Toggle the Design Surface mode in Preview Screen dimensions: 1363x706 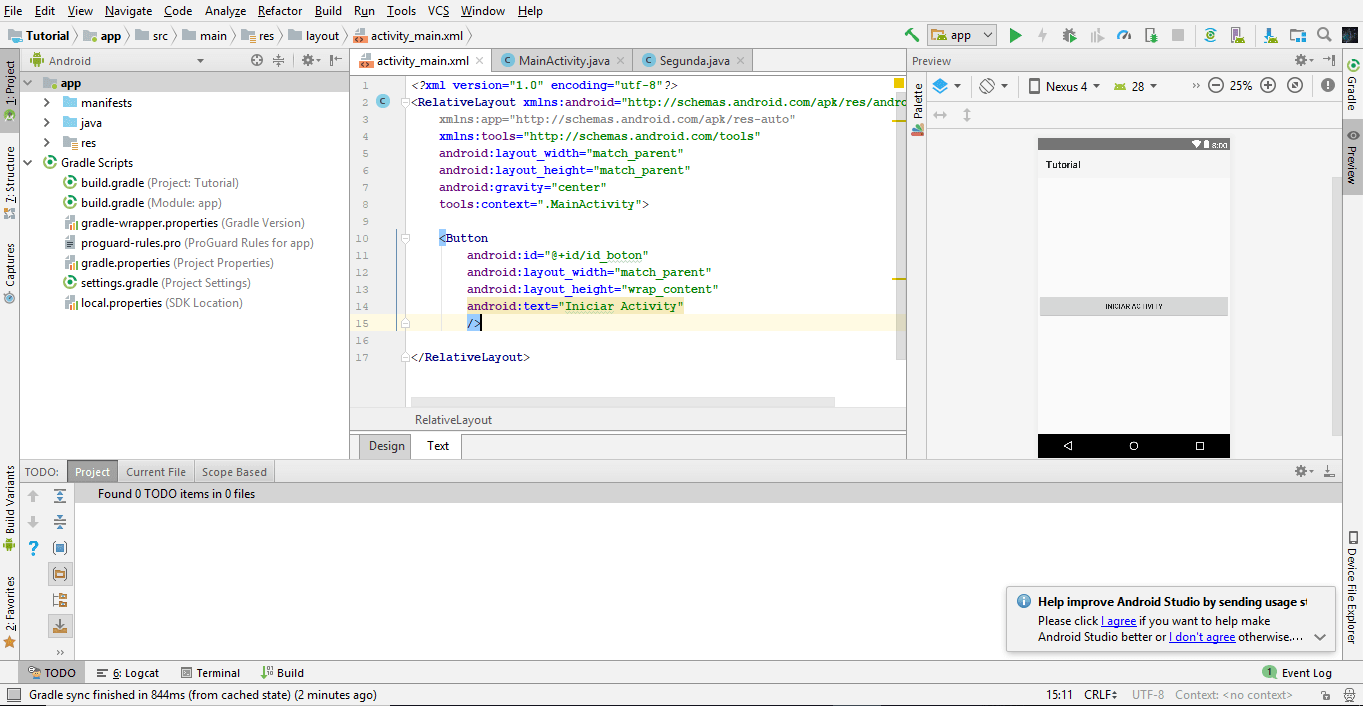click(x=938, y=86)
